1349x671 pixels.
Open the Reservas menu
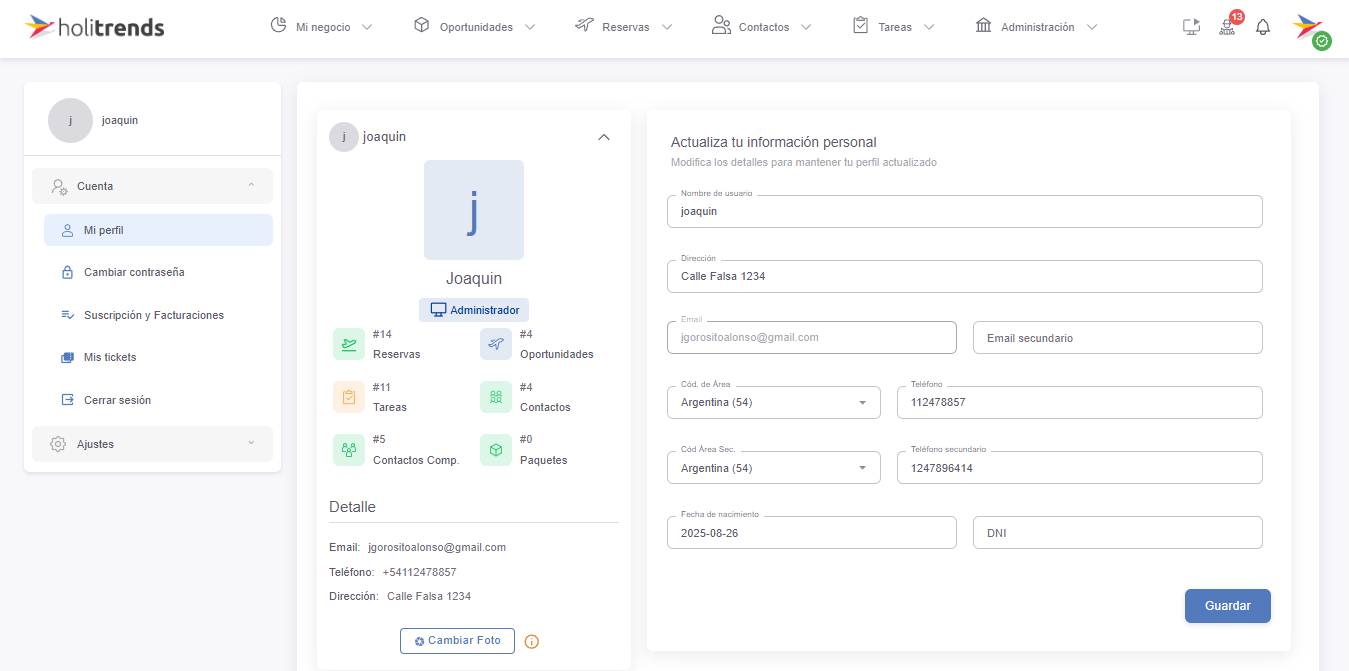pos(624,27)
